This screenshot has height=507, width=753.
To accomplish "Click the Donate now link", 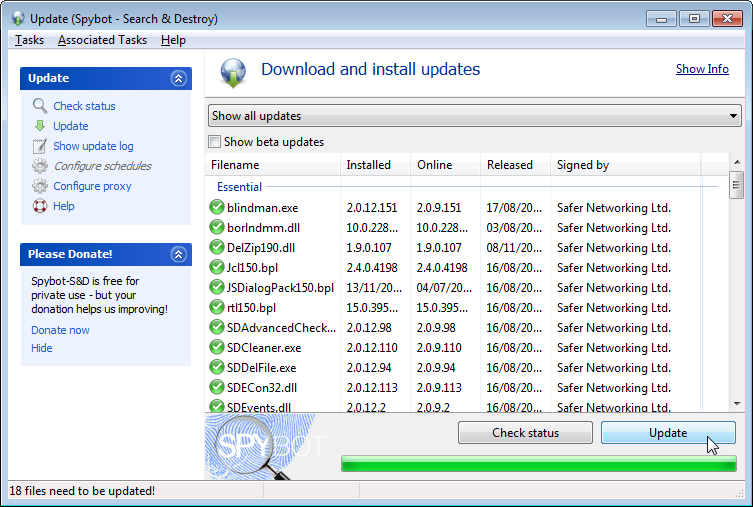I will [60, 330].
